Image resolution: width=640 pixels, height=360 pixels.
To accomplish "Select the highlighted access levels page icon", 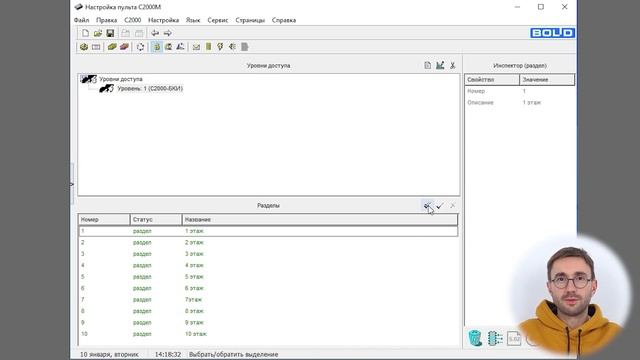I will pyautogui.click(x=156, y=47).
